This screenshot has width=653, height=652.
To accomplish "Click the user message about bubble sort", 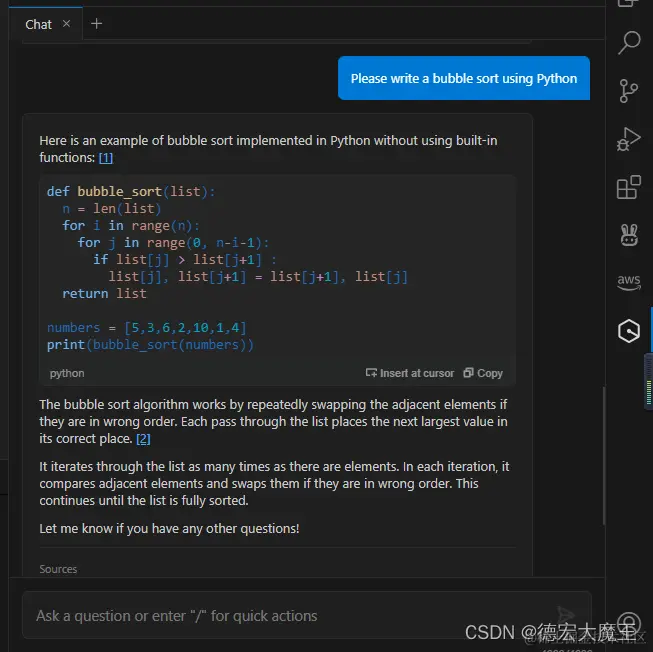I will click(464, 78).
